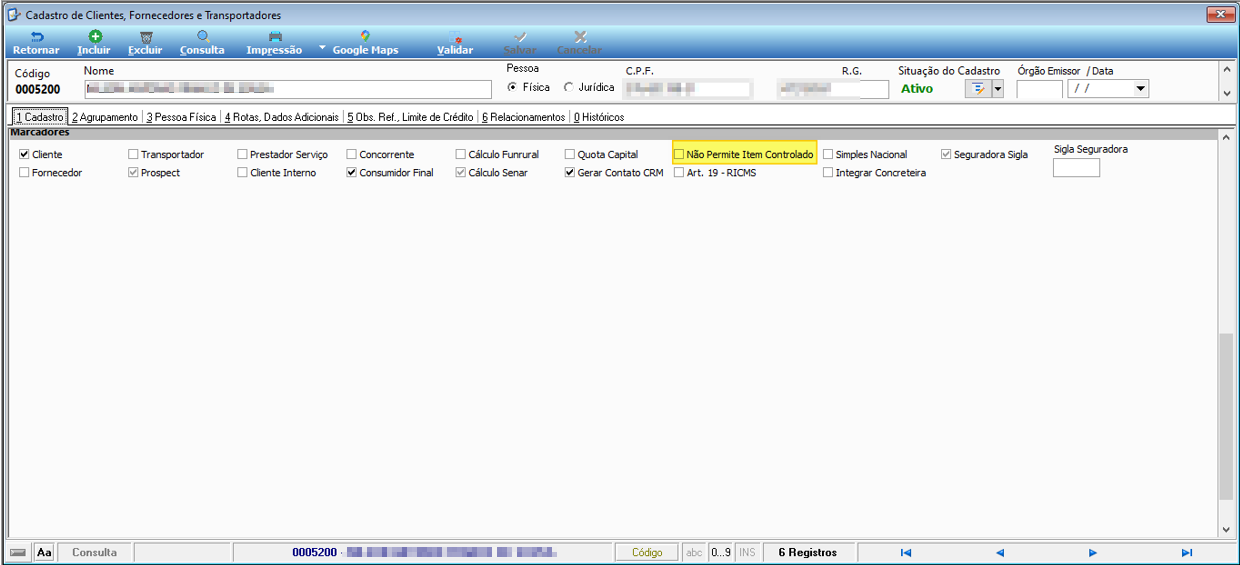Check the Cliente Interno box

pyautogui.click(x=243, y=173)
